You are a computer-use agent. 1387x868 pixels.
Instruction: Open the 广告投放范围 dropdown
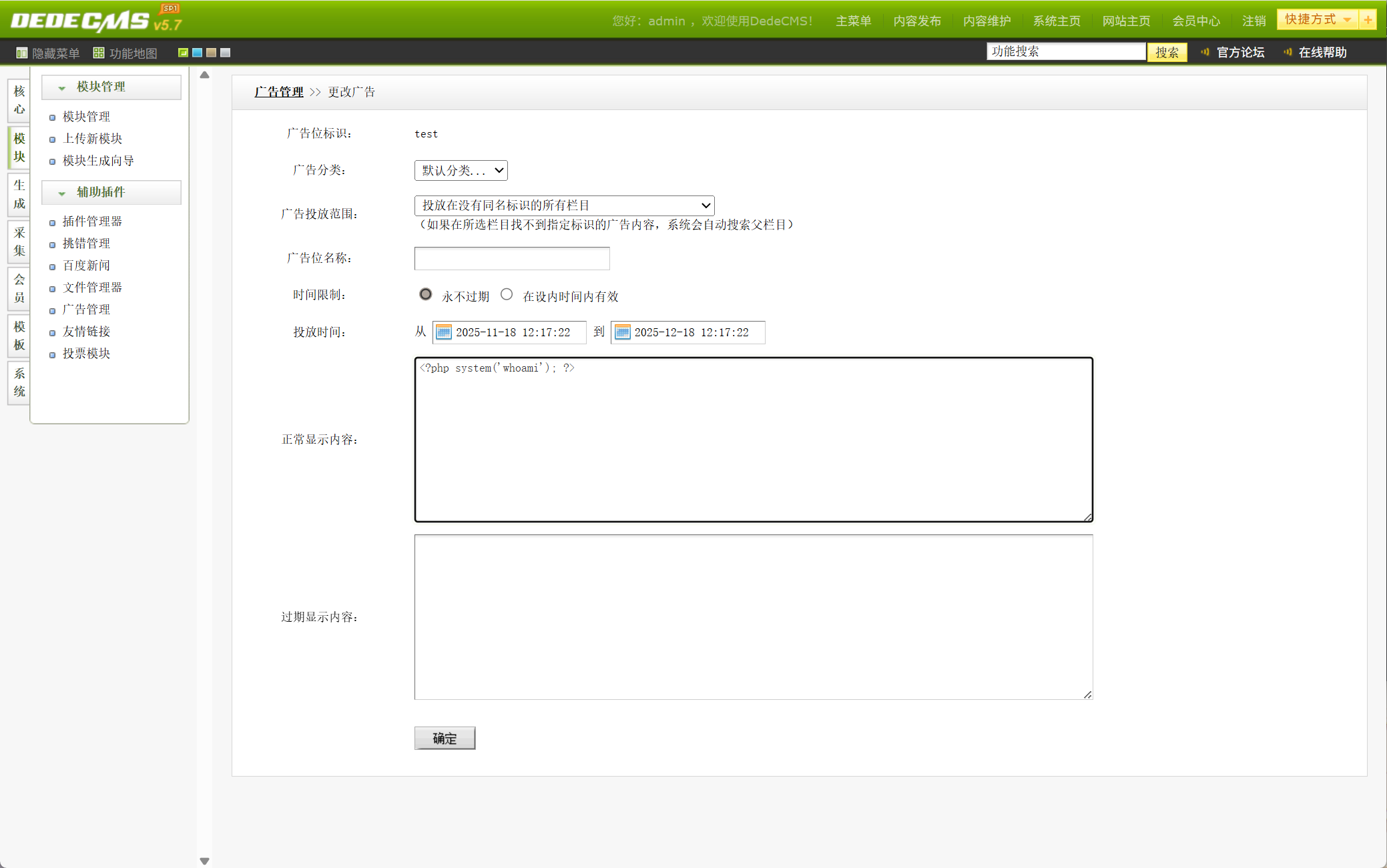[564, 205]
